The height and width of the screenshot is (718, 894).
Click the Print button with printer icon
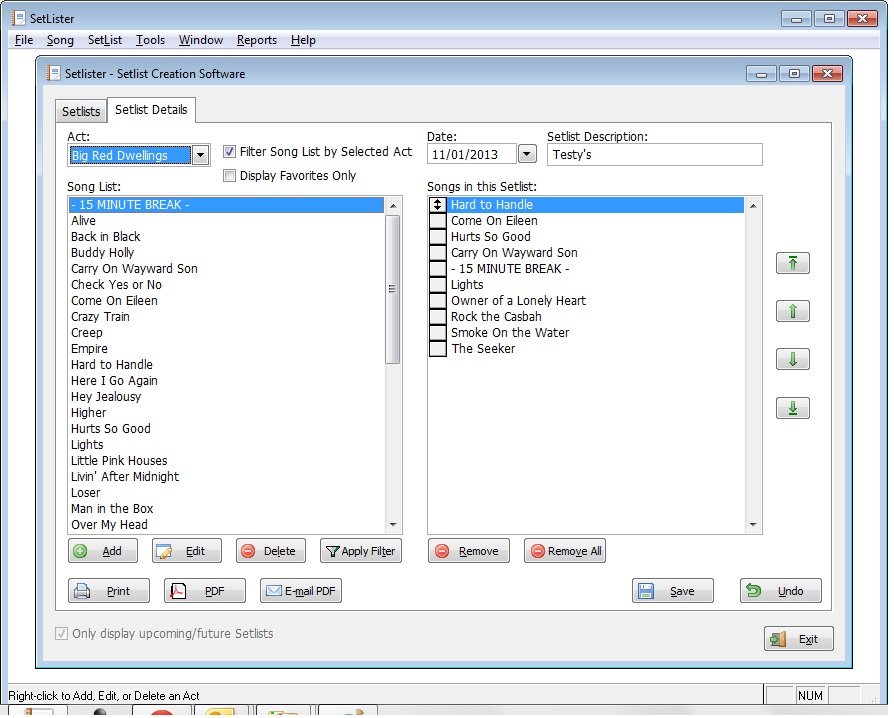[x=108, y=591]
